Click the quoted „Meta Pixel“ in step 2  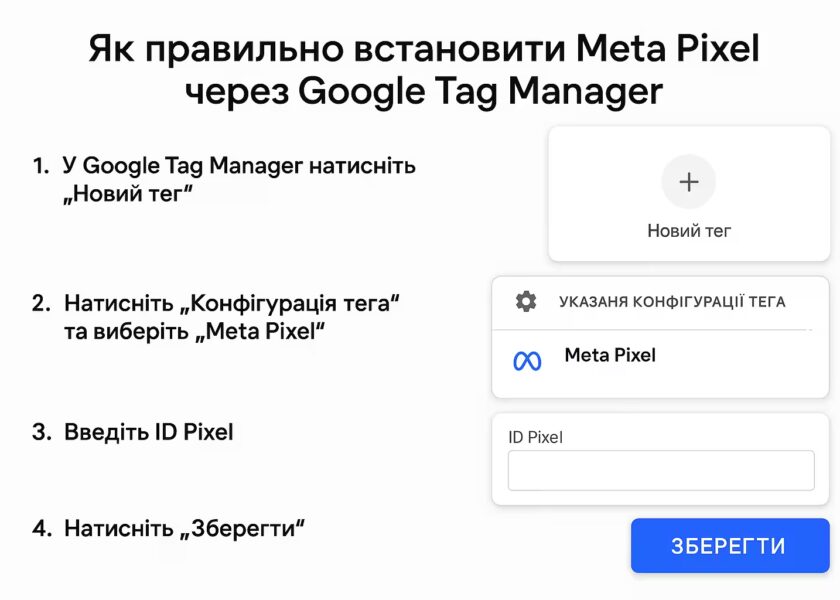point(260,332)
